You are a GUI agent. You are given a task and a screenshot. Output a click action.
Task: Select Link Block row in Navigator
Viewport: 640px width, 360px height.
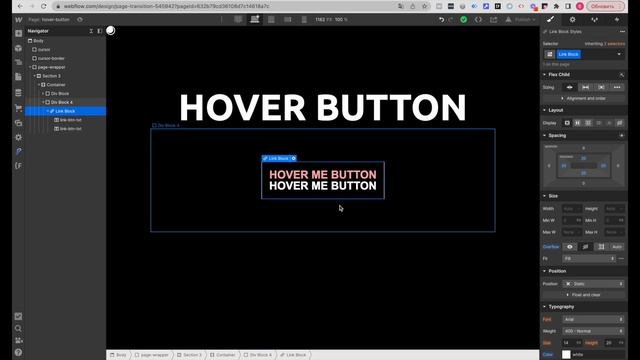(x=65, y=111)
